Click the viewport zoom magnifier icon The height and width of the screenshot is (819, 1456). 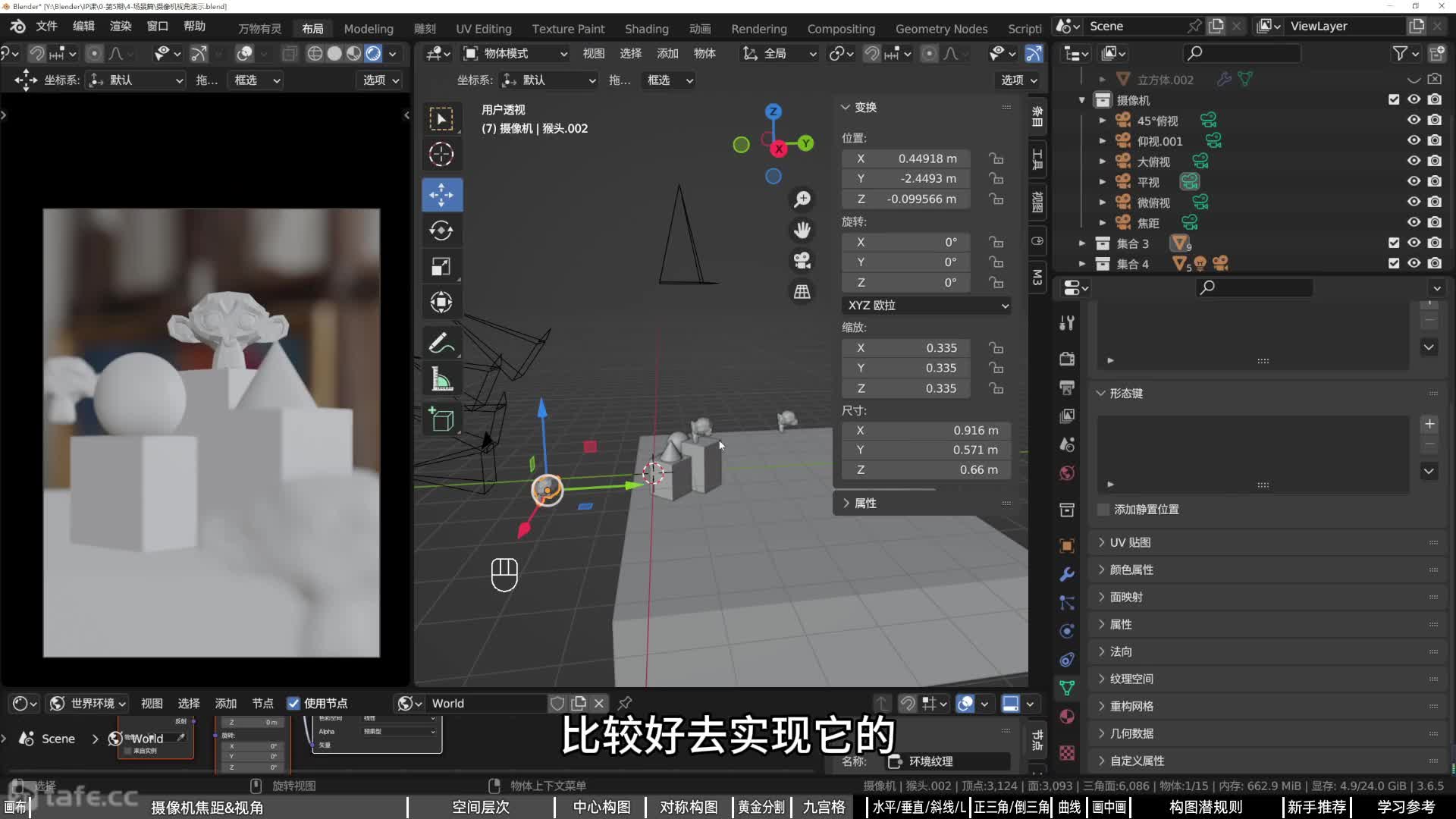click(x=802, y=199)
